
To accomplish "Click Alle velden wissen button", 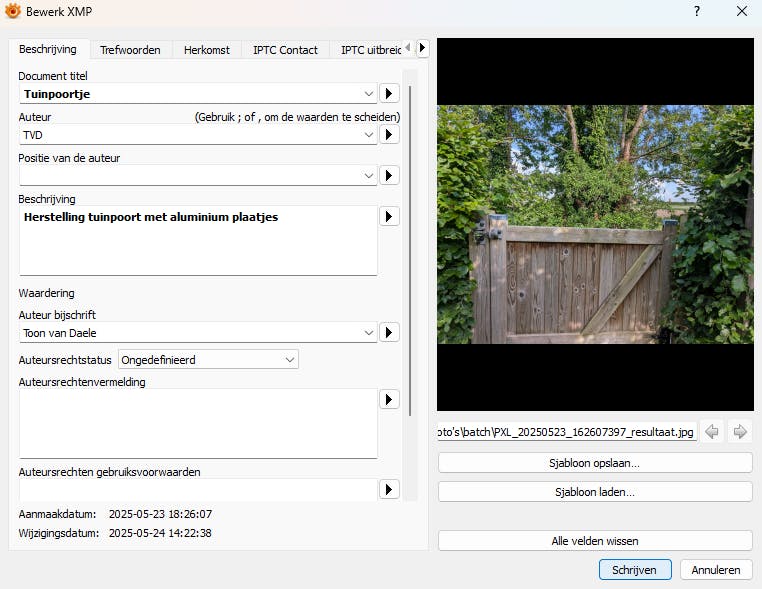I will [x=595, y=541].
